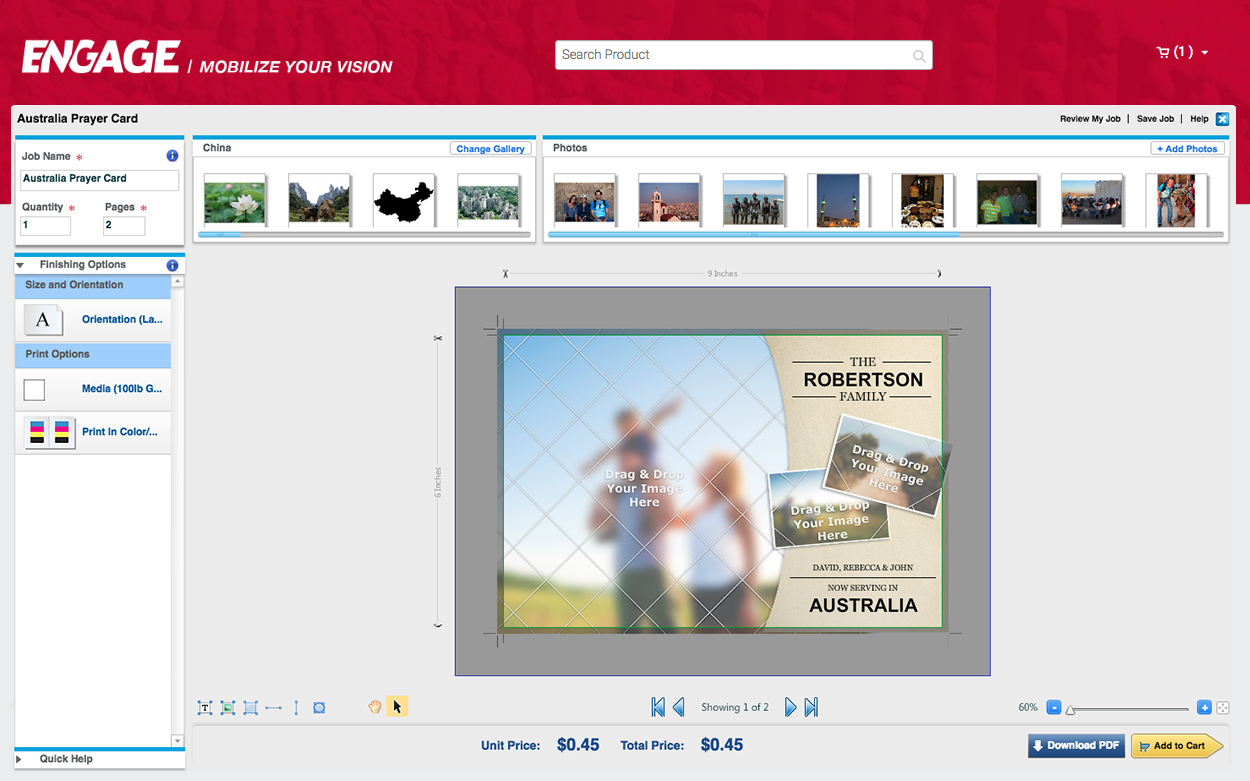The height and width of the screenshot is (781, 1250).
Task: Select the text box tool
Action: (x=205, y=707)
